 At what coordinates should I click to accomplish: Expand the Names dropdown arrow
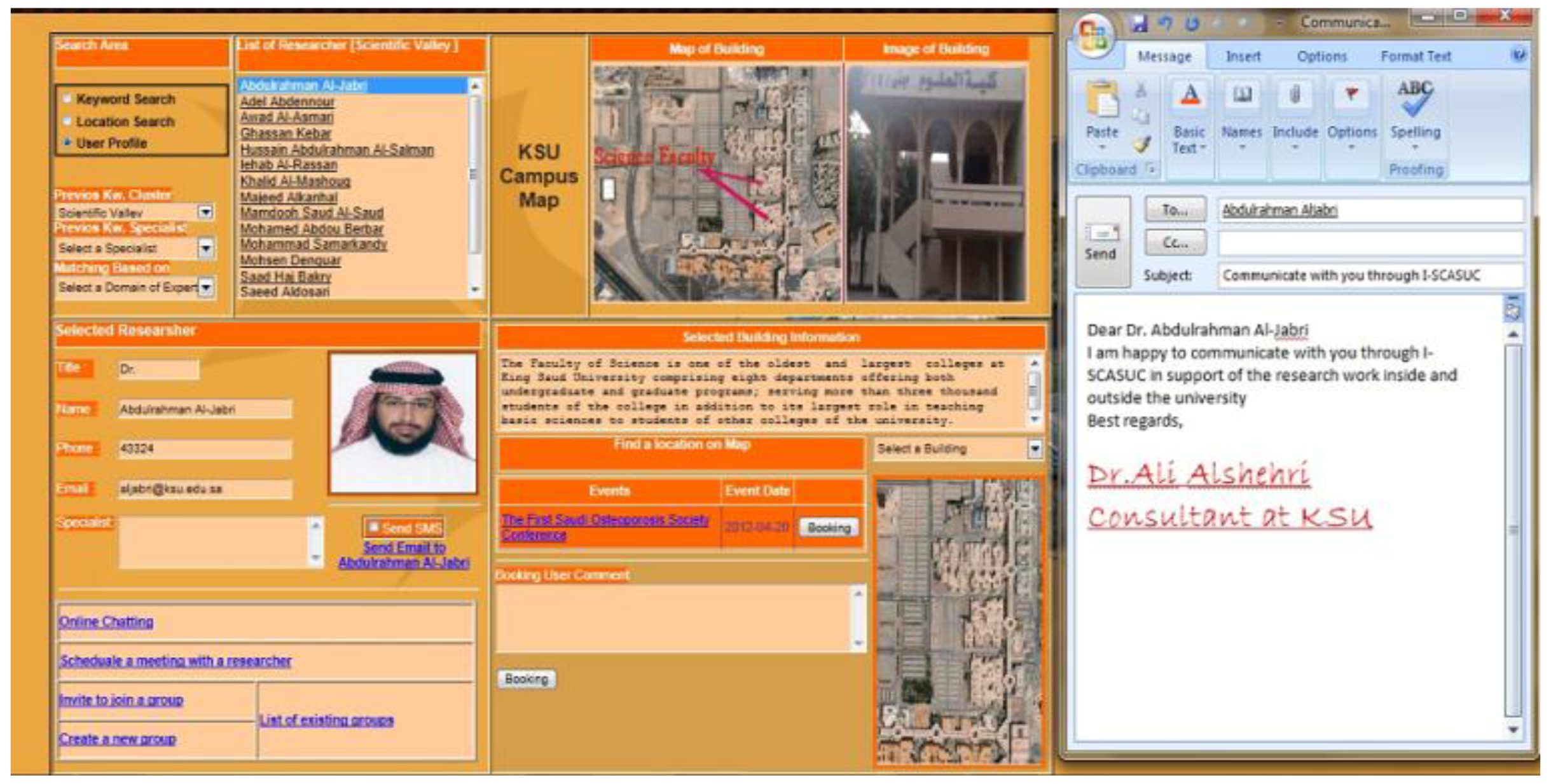click(x=1241, y=148)
